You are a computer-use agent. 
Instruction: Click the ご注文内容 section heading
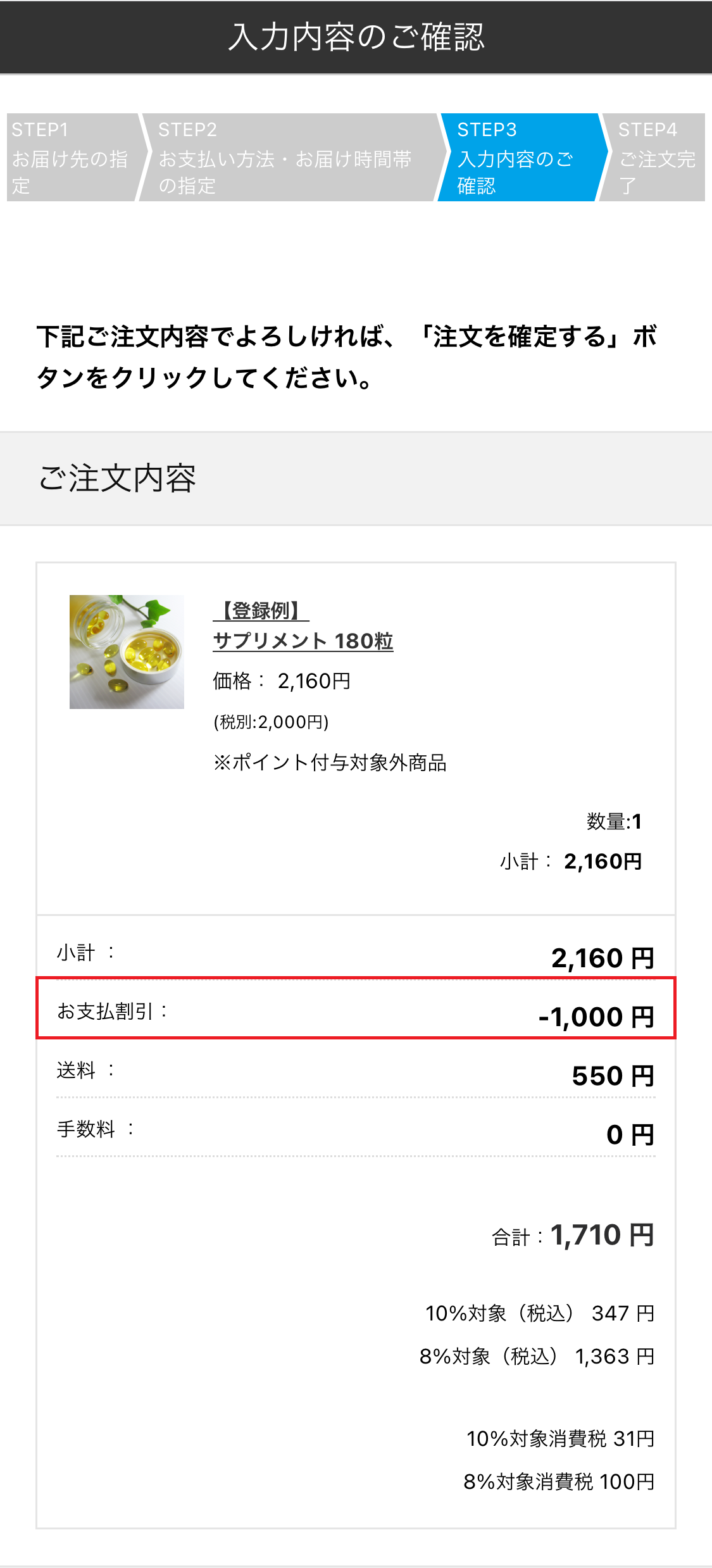118,479
